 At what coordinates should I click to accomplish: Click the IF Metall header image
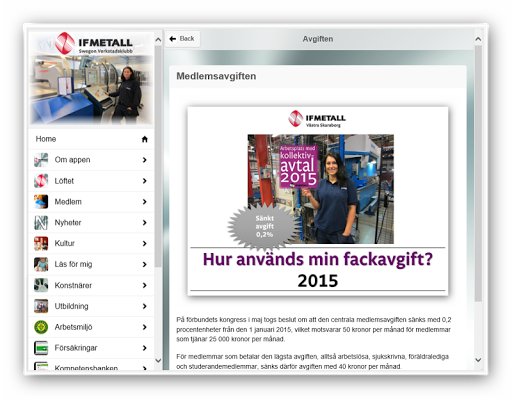pos(91,78)
